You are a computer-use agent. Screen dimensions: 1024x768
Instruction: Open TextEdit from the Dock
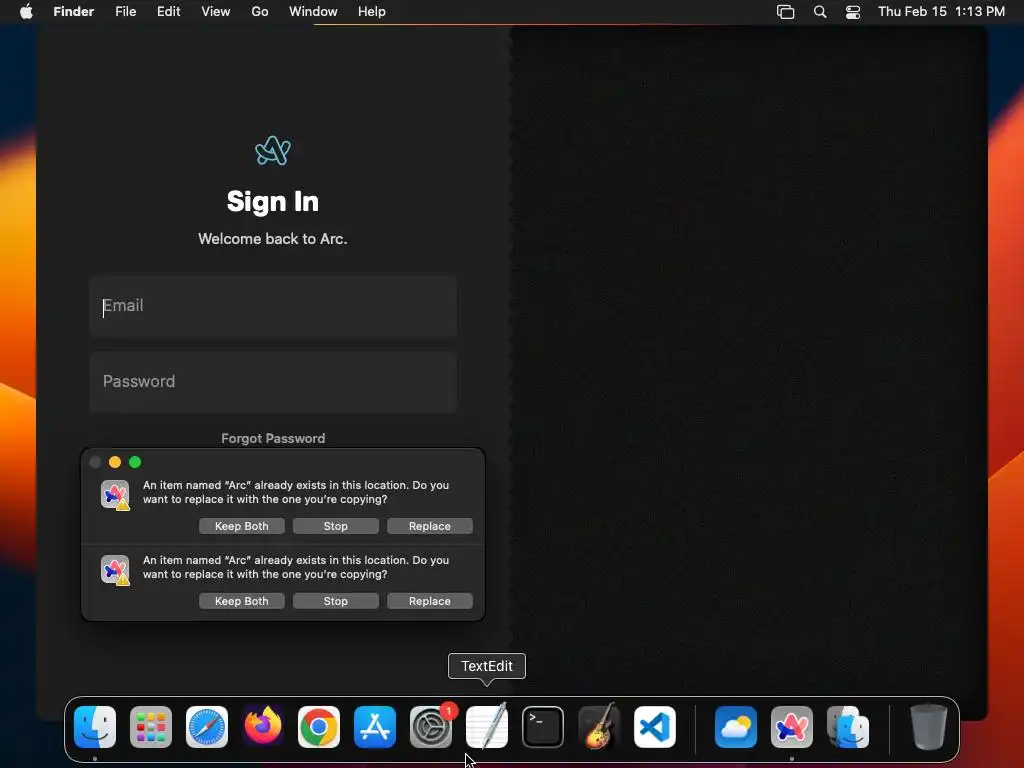(487, 727)
